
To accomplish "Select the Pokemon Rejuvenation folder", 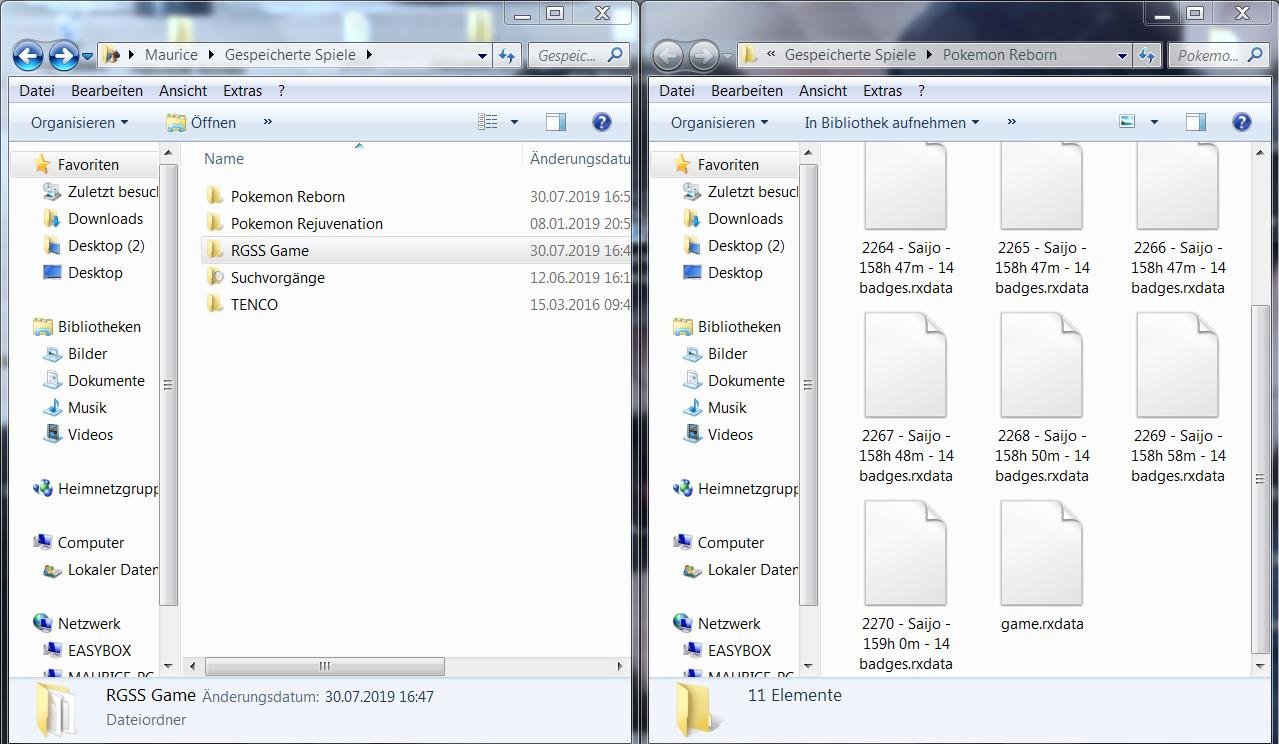I will pos(306,223).
